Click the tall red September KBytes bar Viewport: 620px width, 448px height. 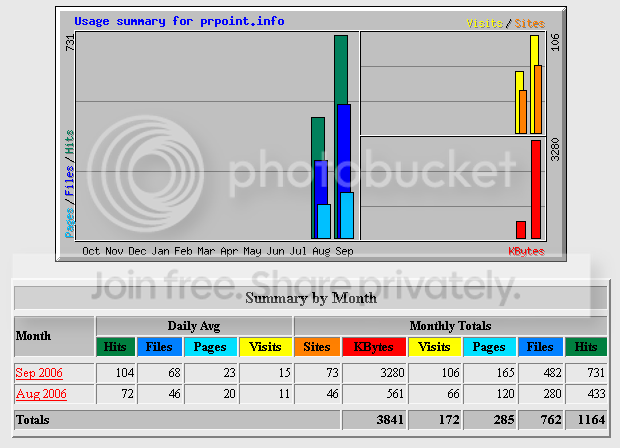pyautogui.click(x=536, y=189)
